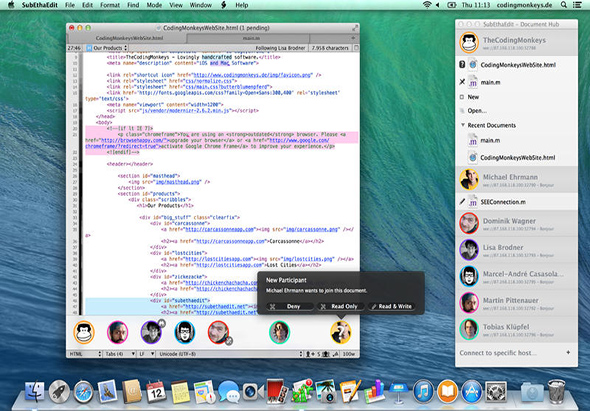
Task: Open the Format menu
Action: click(x=109, y=5)
